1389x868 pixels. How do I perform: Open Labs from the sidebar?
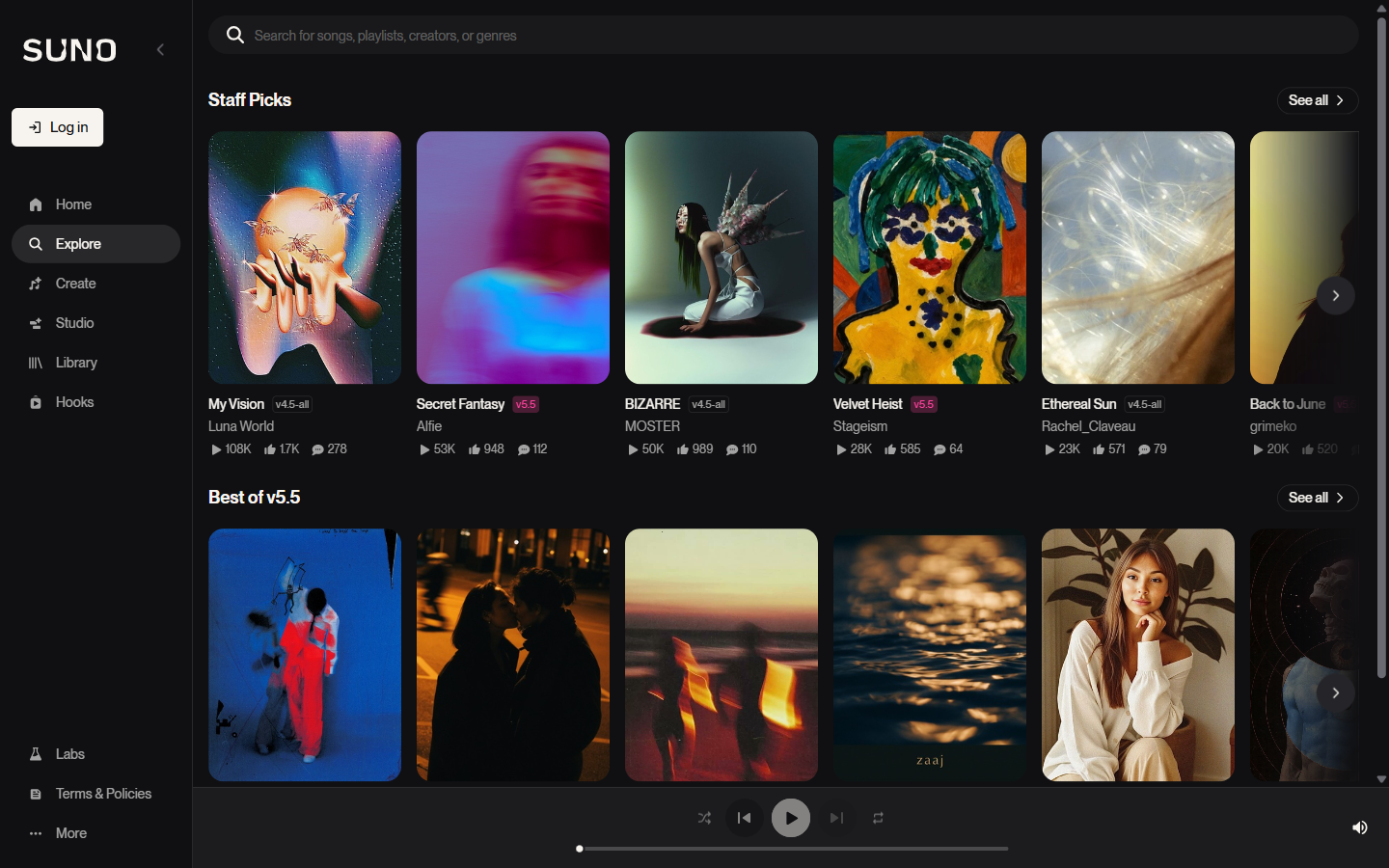point(95,754)
